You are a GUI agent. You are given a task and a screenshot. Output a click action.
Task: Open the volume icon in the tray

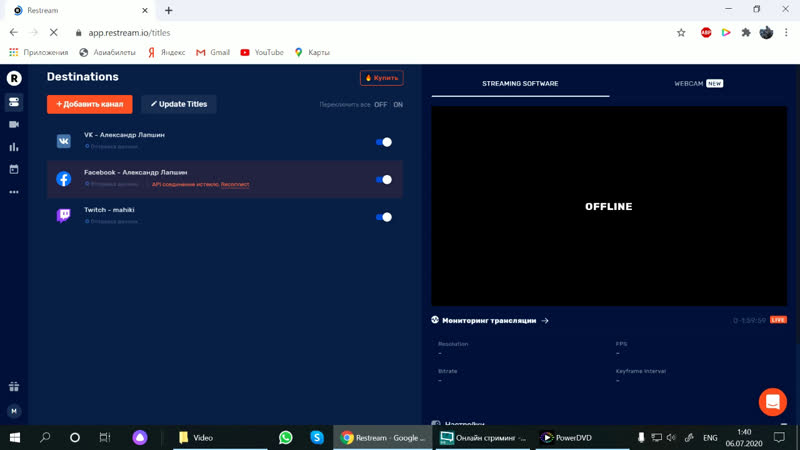[671, 438]
